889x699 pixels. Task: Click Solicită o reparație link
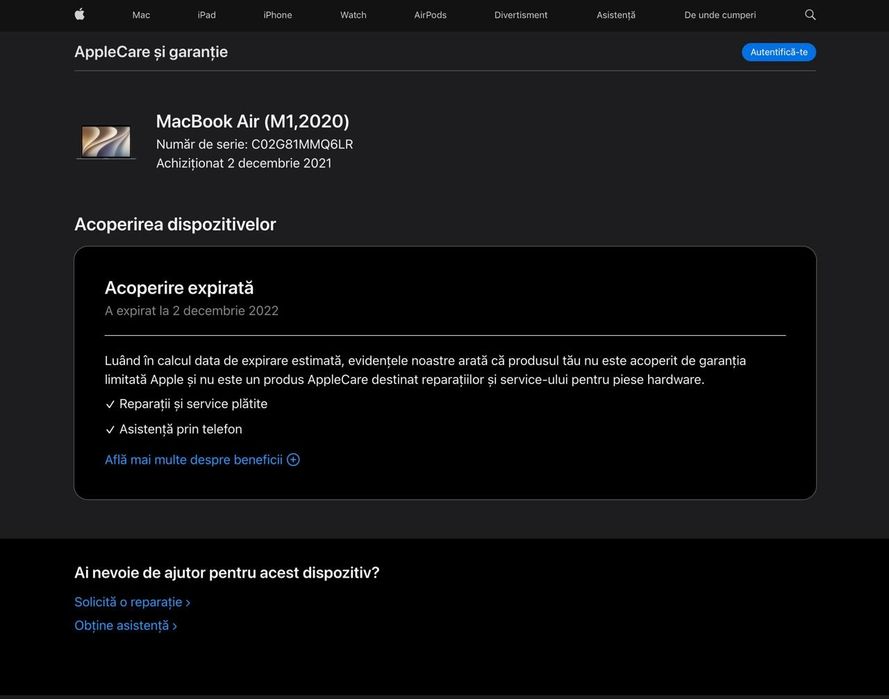132,602
